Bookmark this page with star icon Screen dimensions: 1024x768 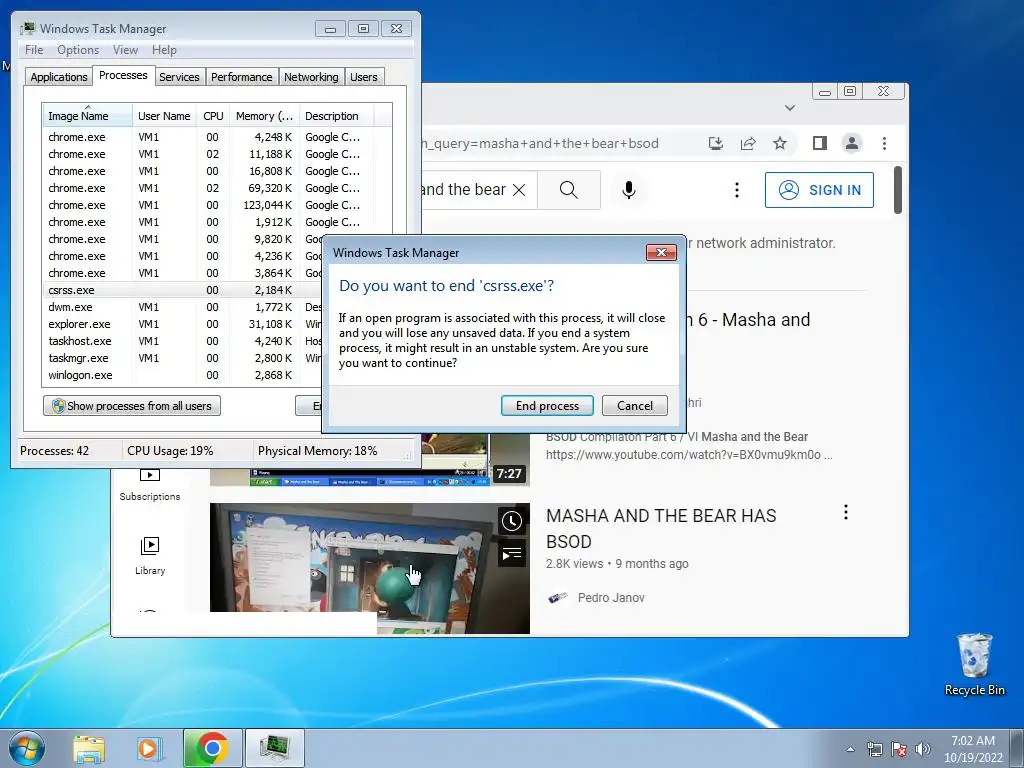[x=780, y=143]
